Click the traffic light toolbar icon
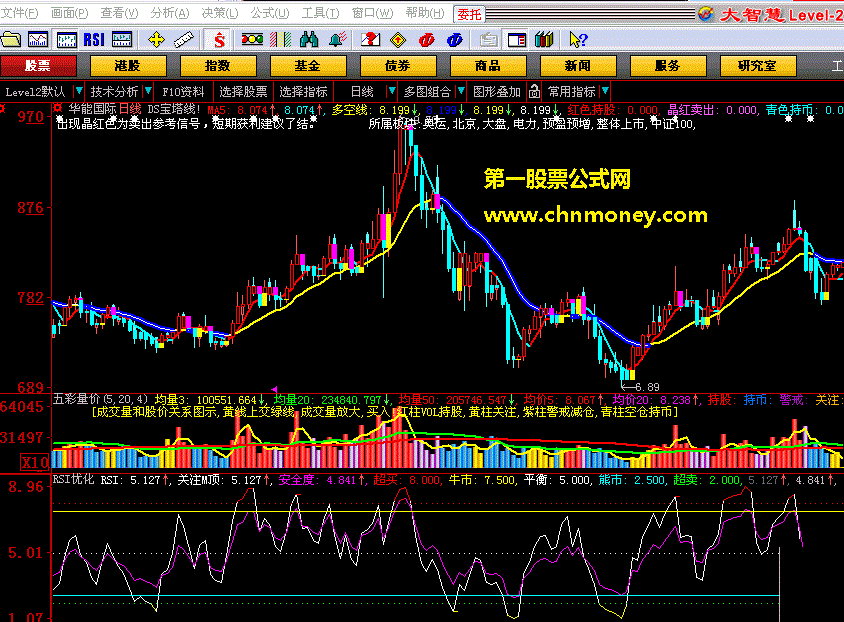844x622 pixels. 252,39
